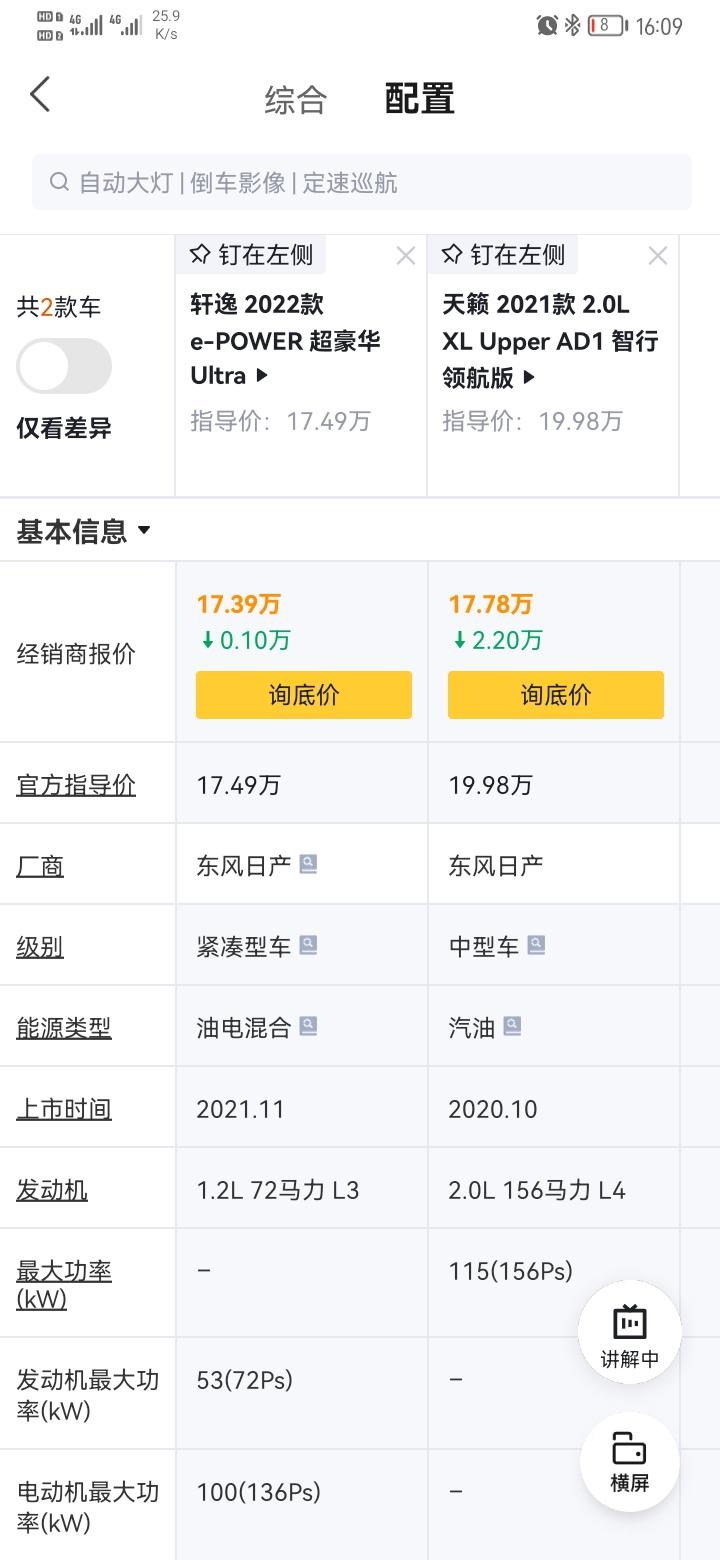Tap price drop 0.10万 text
This screenshot has width=720, height=1560.
[246, 640]
